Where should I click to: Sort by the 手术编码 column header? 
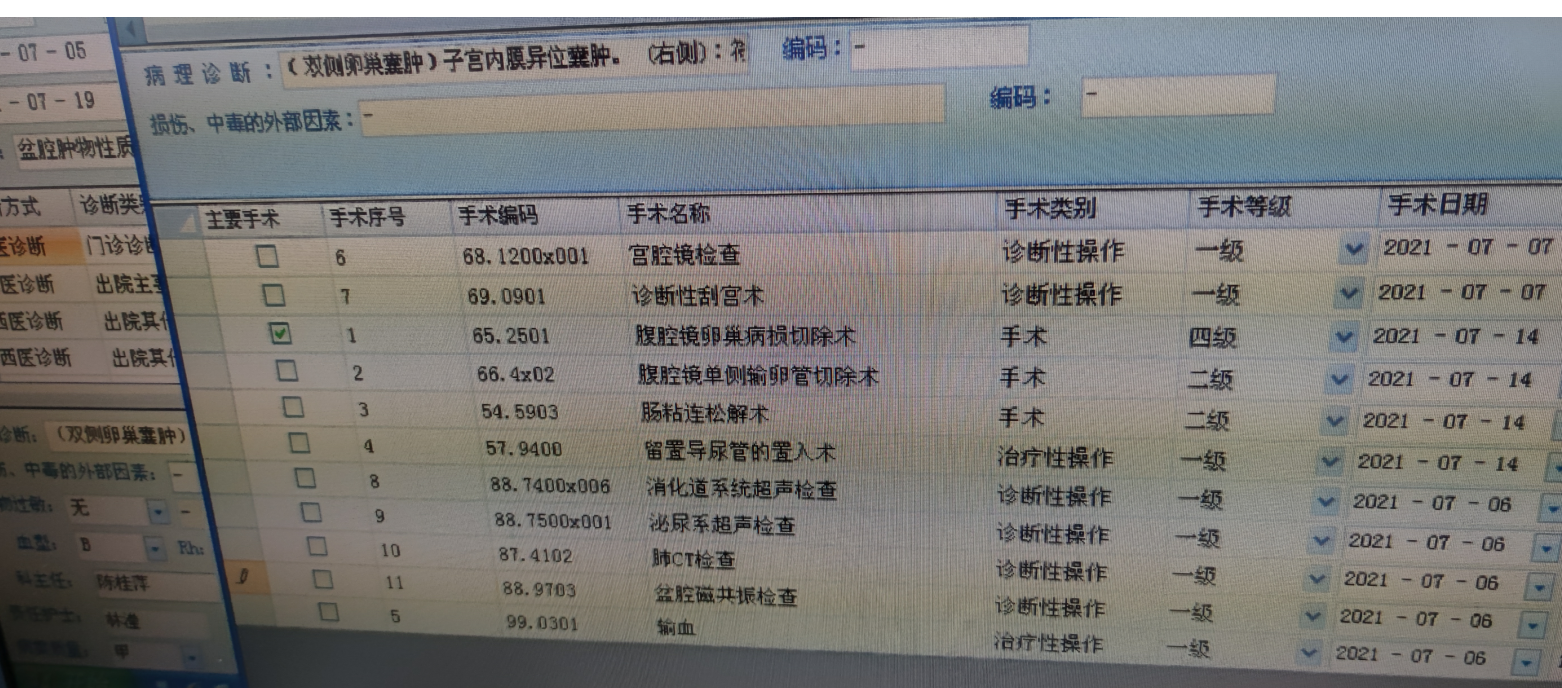(497, 216)
